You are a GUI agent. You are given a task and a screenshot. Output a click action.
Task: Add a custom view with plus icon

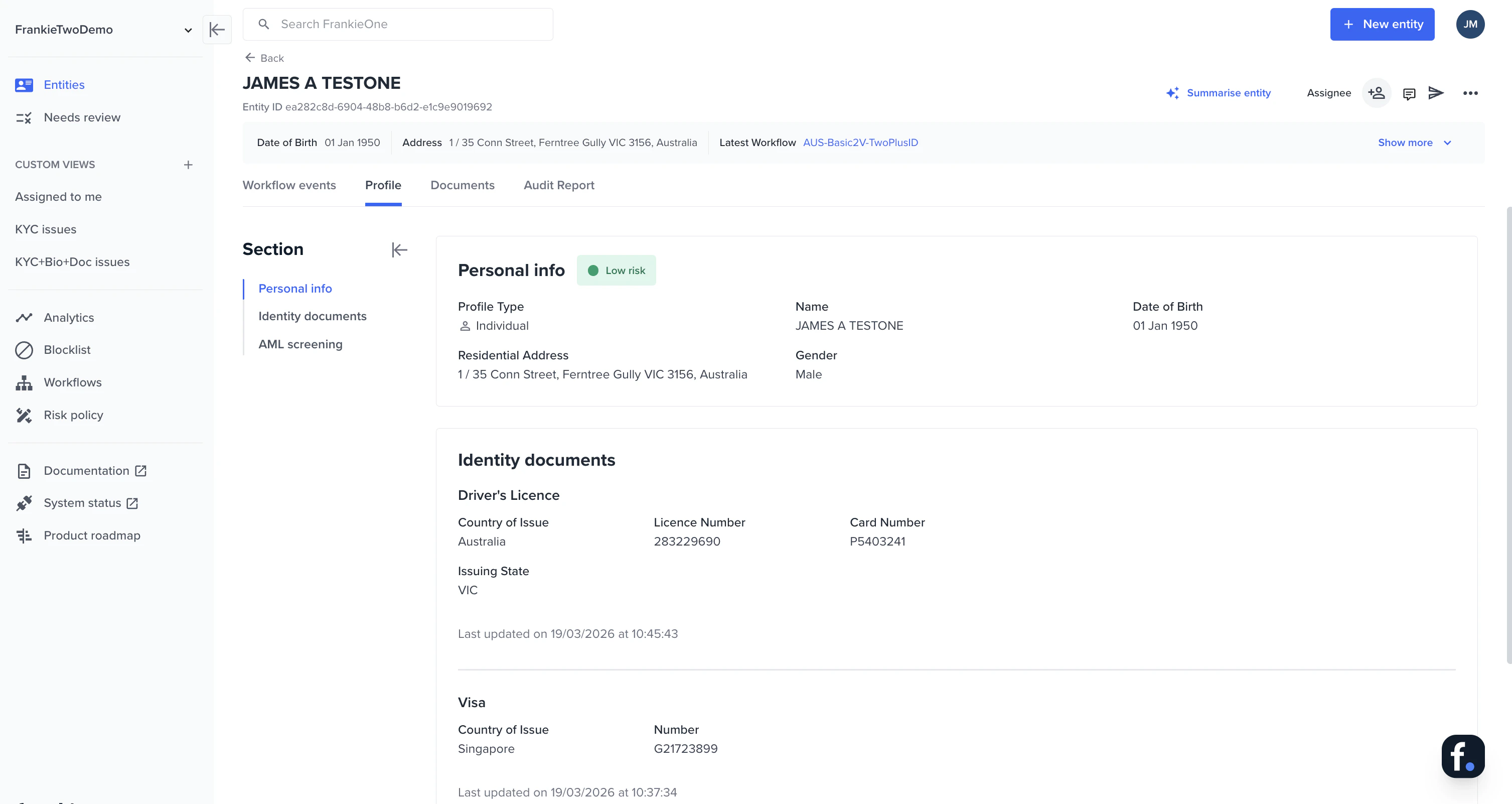[188, 165]
